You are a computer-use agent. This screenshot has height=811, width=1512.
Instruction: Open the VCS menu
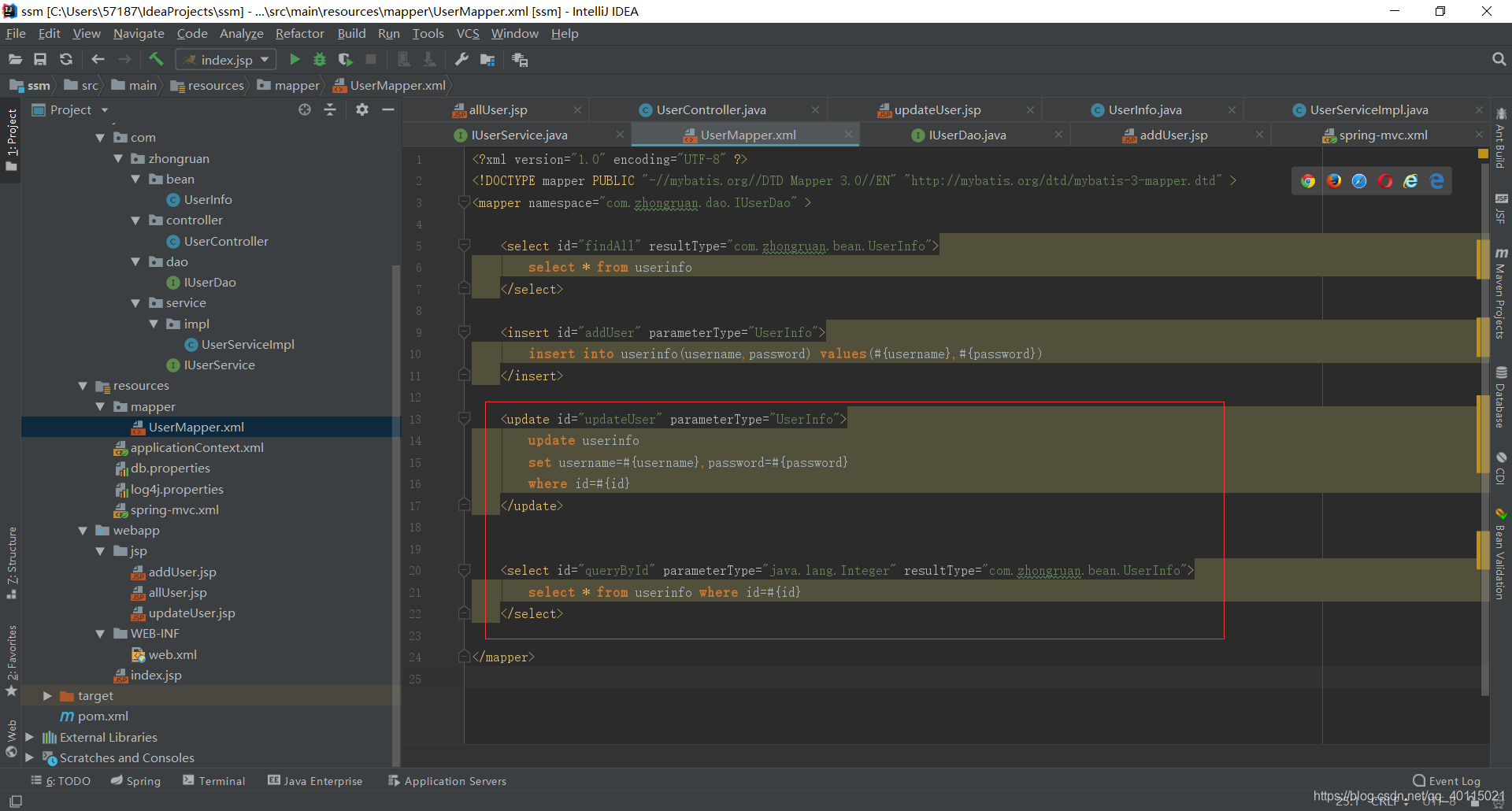pyautogui.click(x=468, y=33)
